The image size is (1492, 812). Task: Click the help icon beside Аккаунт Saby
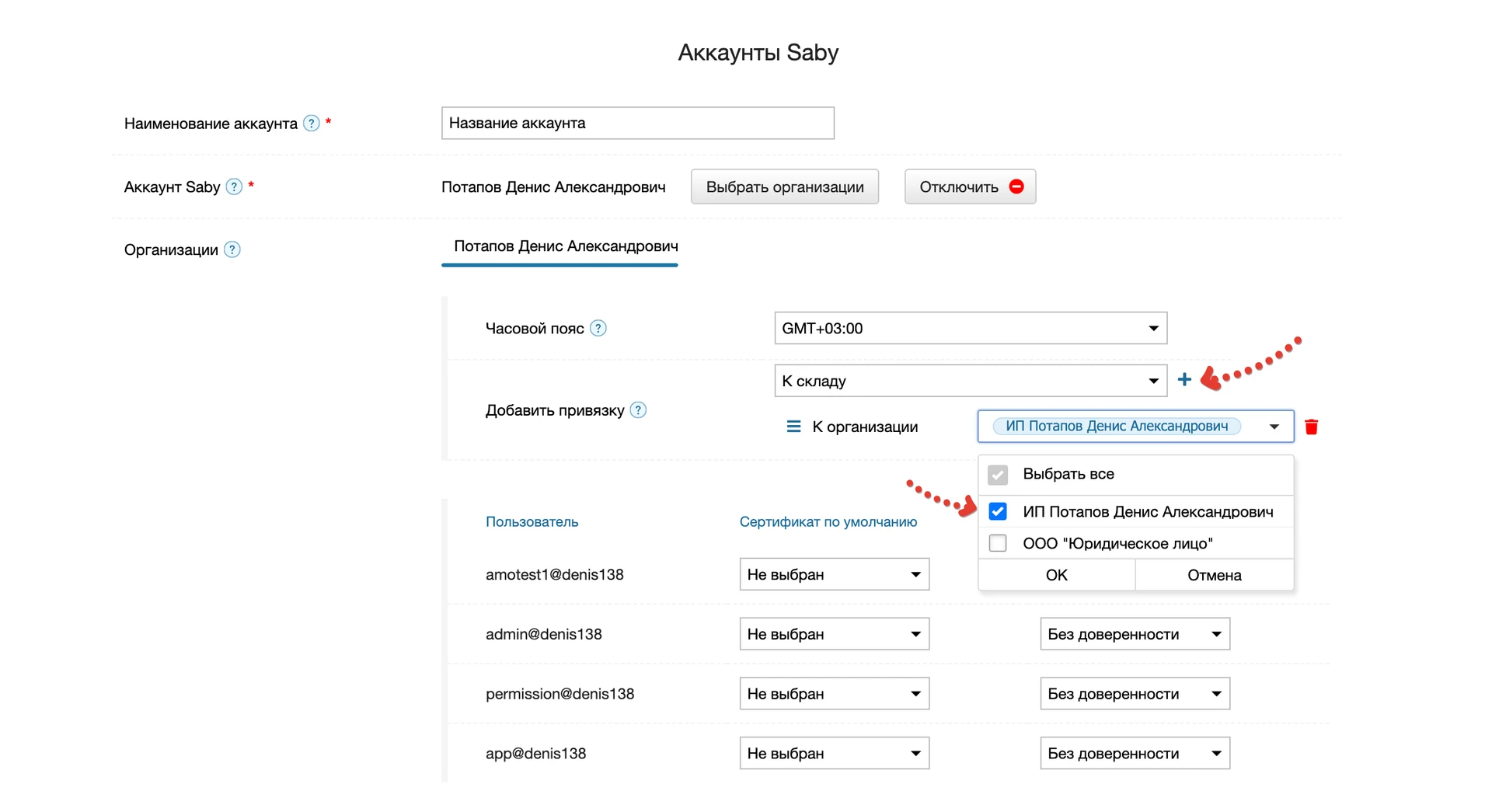click(x=234, y=186)
